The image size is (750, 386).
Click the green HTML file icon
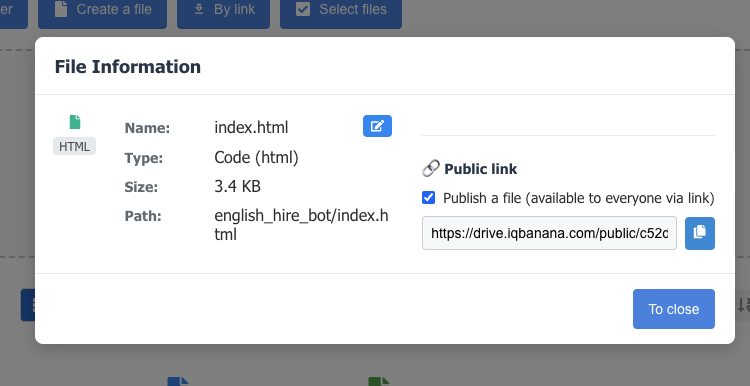tap(75, 122)
